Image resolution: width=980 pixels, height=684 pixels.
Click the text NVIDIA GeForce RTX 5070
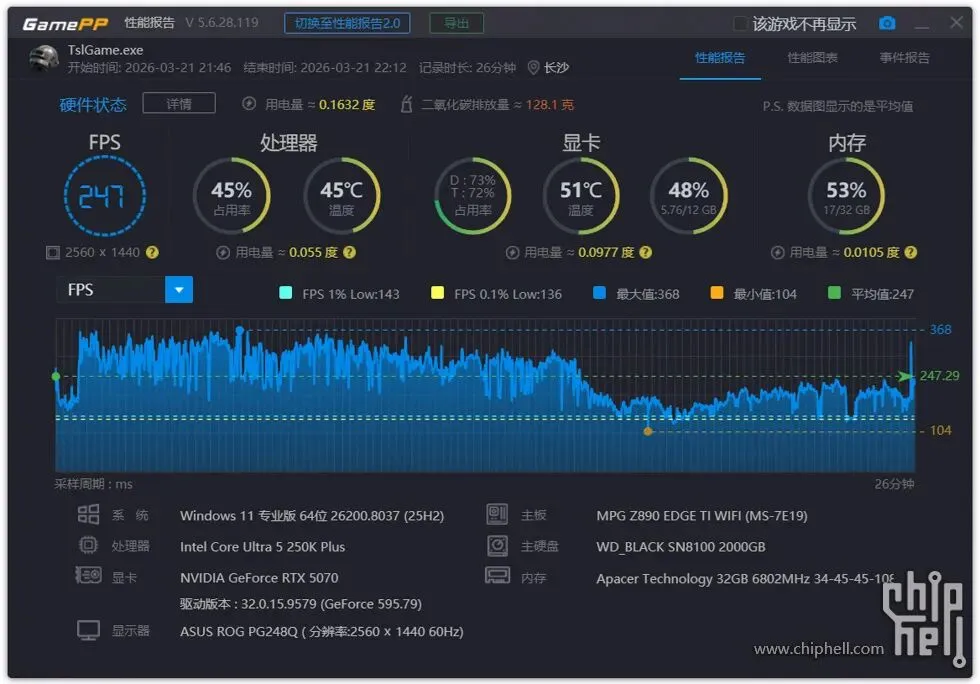(259, 577)
